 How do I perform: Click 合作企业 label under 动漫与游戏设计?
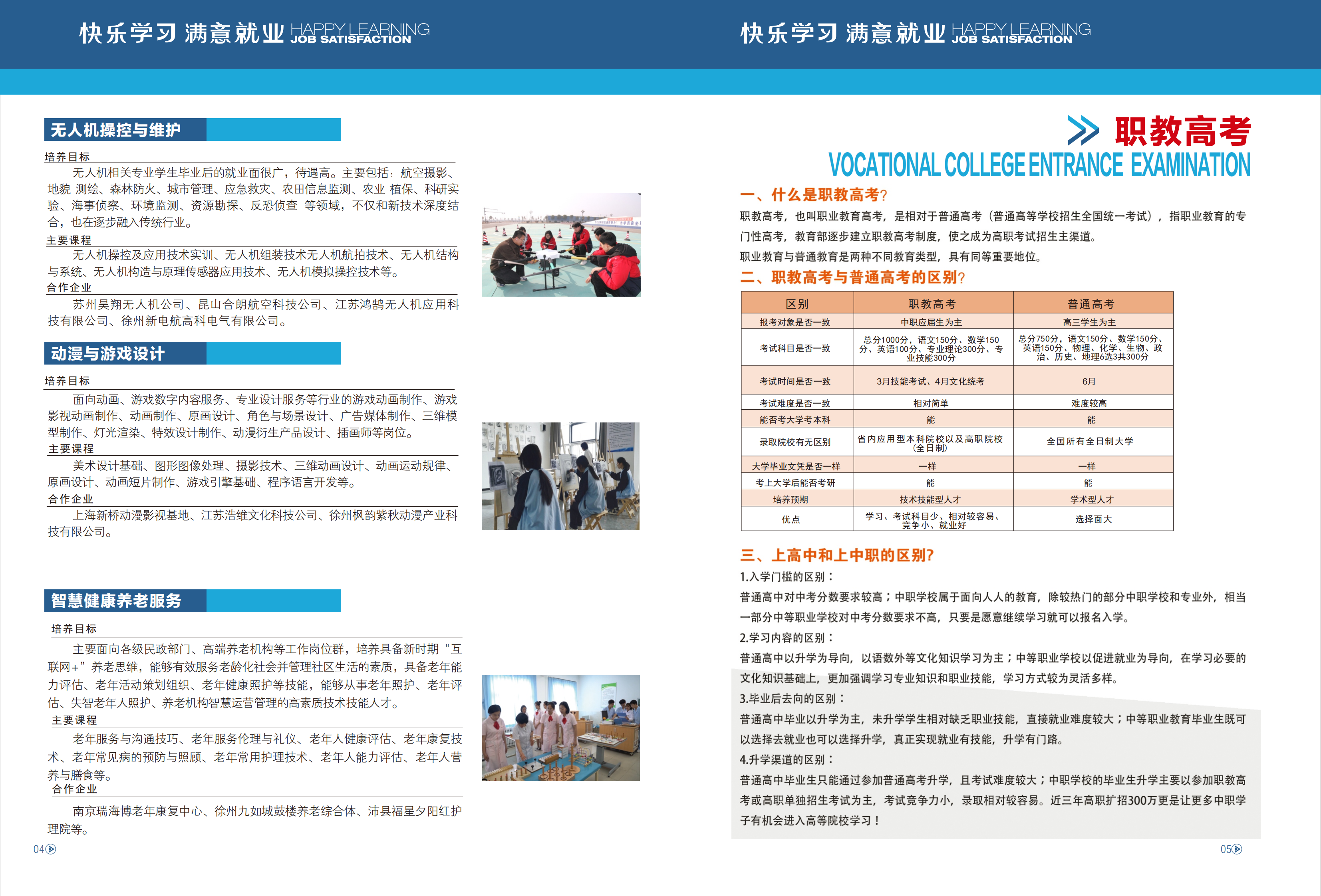(70, 499)
